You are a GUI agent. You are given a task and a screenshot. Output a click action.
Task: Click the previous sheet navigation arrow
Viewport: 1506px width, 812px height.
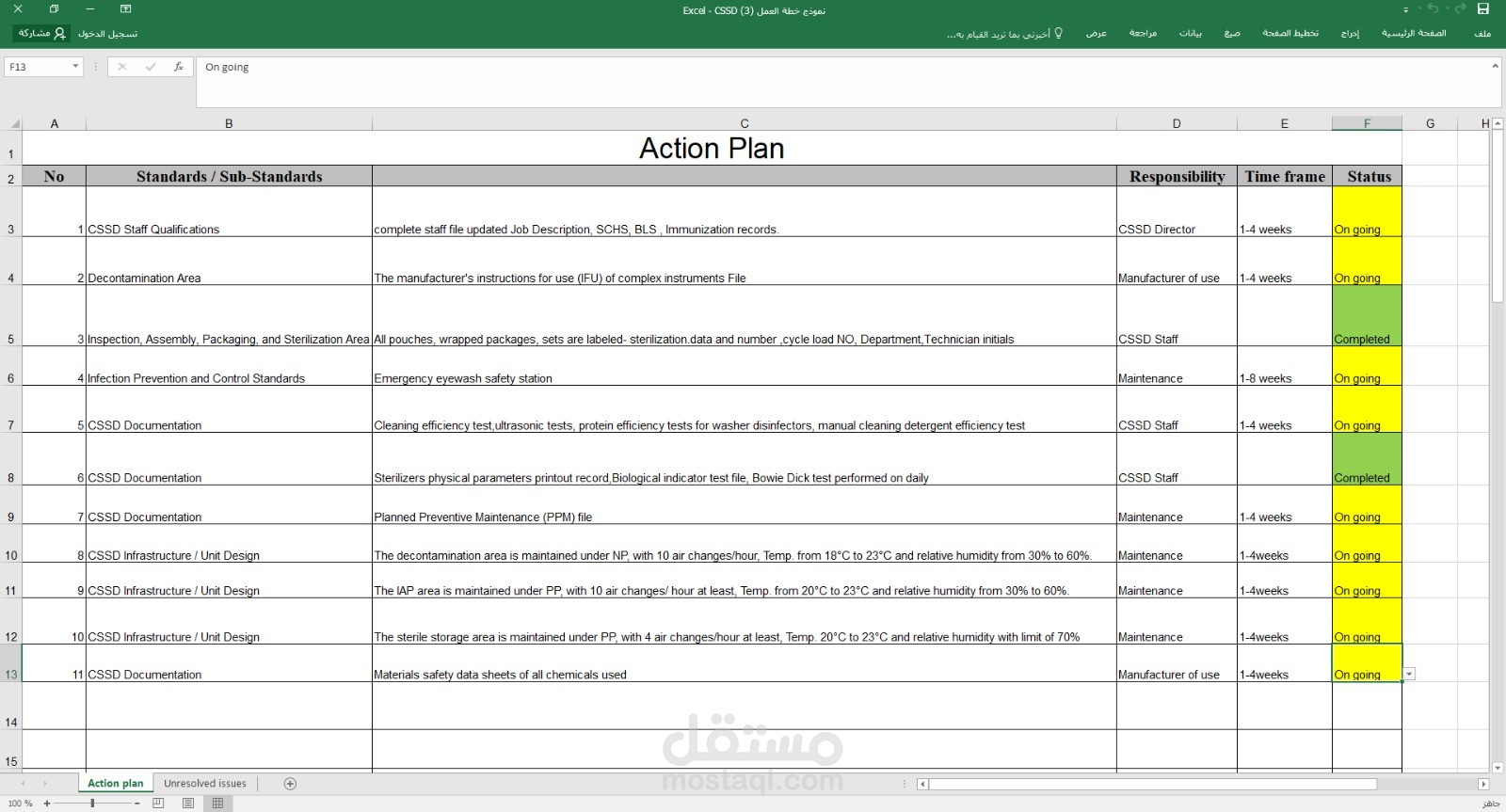pos(21,783)
